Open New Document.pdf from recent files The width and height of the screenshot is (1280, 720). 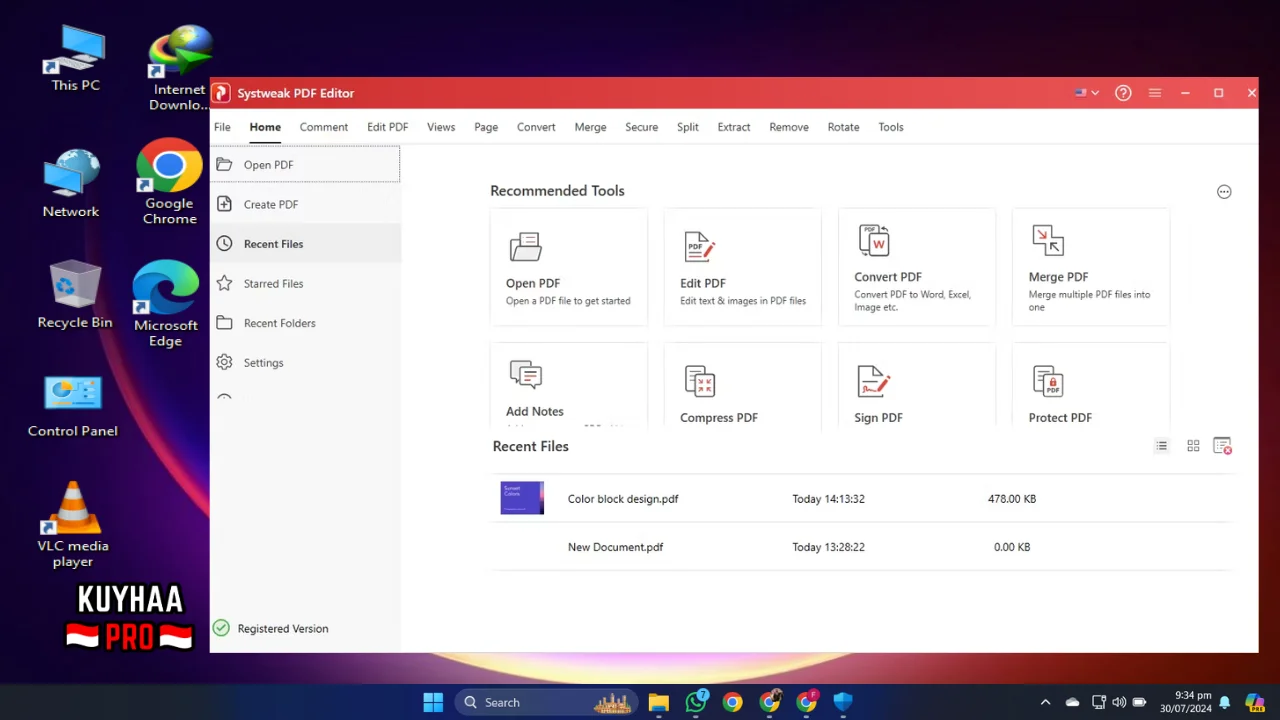coord(616,547)
